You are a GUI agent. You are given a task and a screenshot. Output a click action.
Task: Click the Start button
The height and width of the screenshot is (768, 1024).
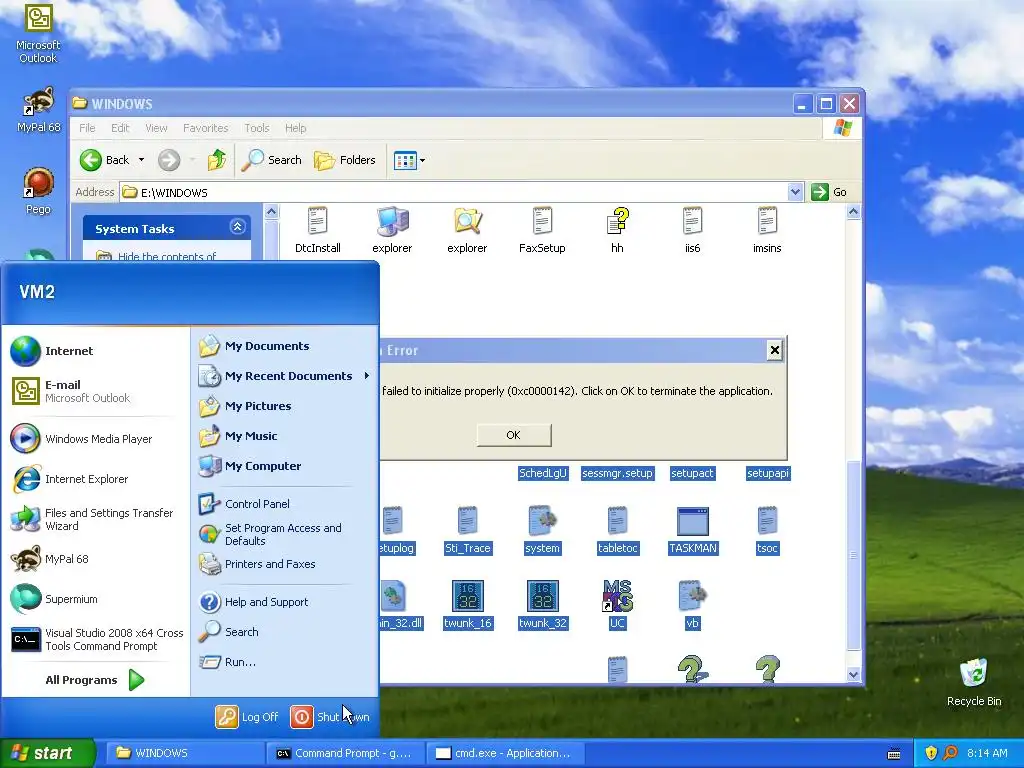(47, 753)
